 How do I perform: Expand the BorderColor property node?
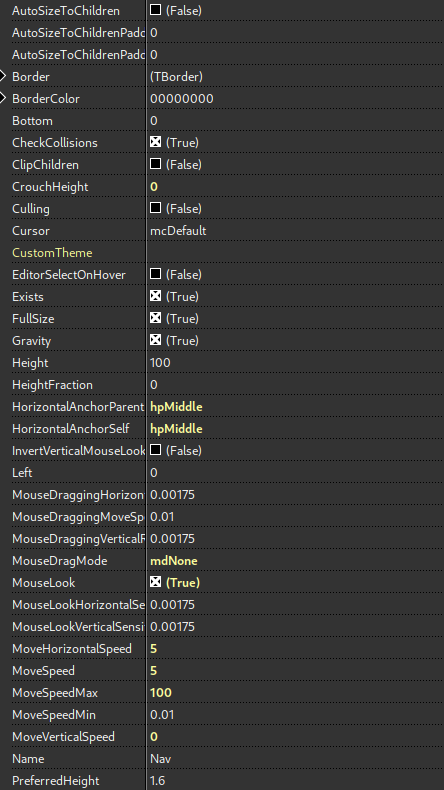pyautogui.click(x=3, y=98)
